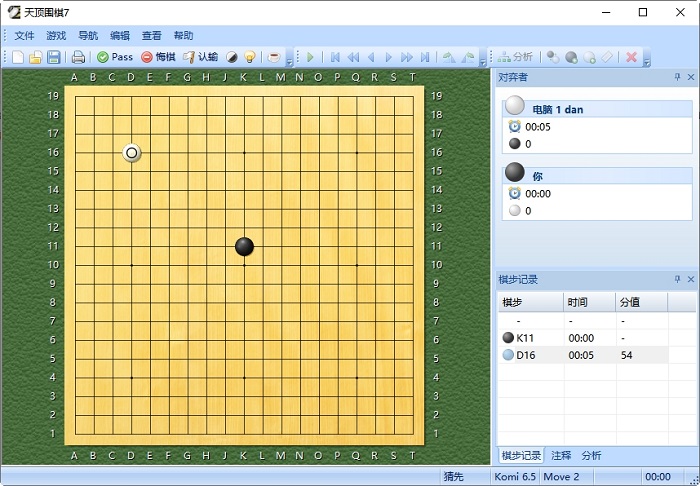The width and height of the screenshot is (700, 486).
Task: Fast-forward several moves with double-right arrows
Action: [406, 57]
